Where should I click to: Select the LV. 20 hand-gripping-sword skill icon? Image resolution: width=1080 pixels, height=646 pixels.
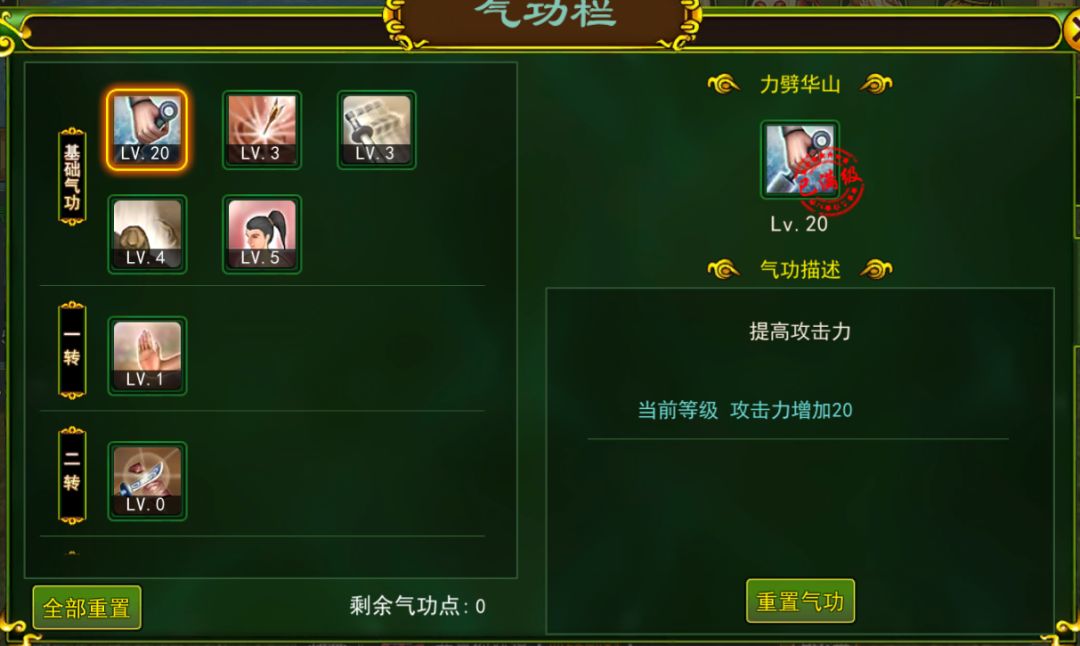(147, 129)
